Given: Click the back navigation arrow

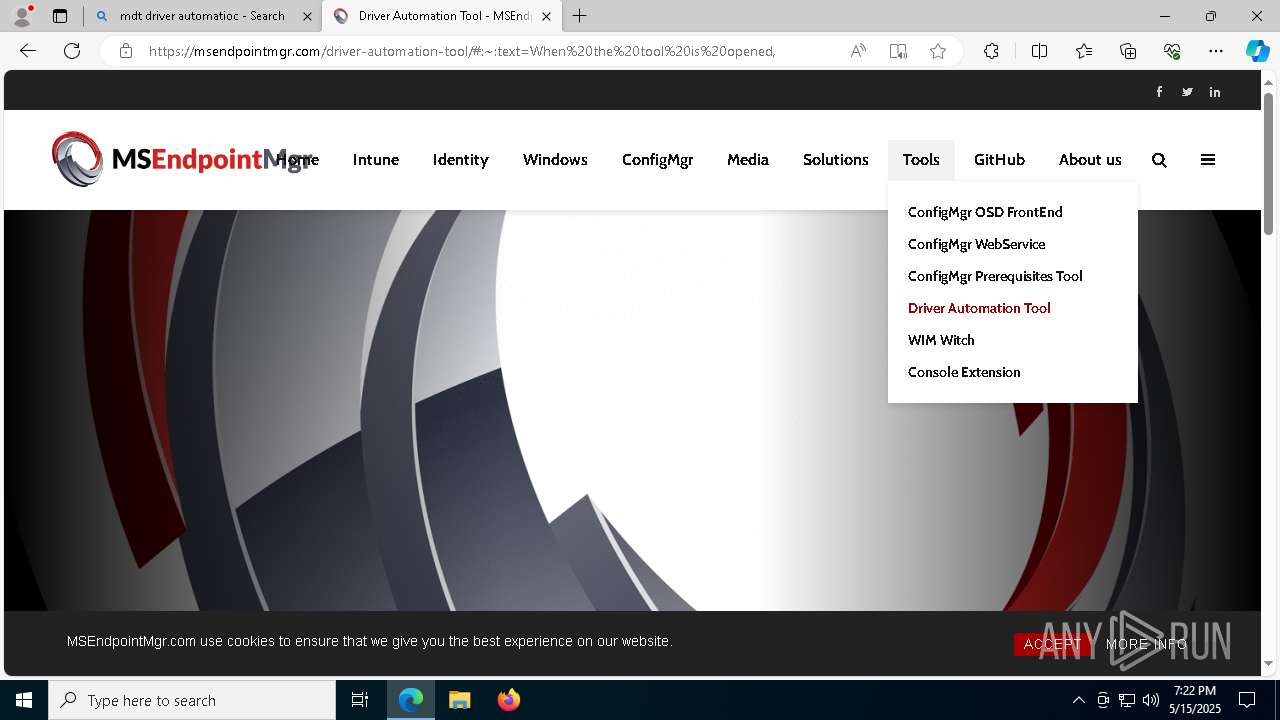Looking at the screenshot, I should pyautogui.click(x=28, y=51).
